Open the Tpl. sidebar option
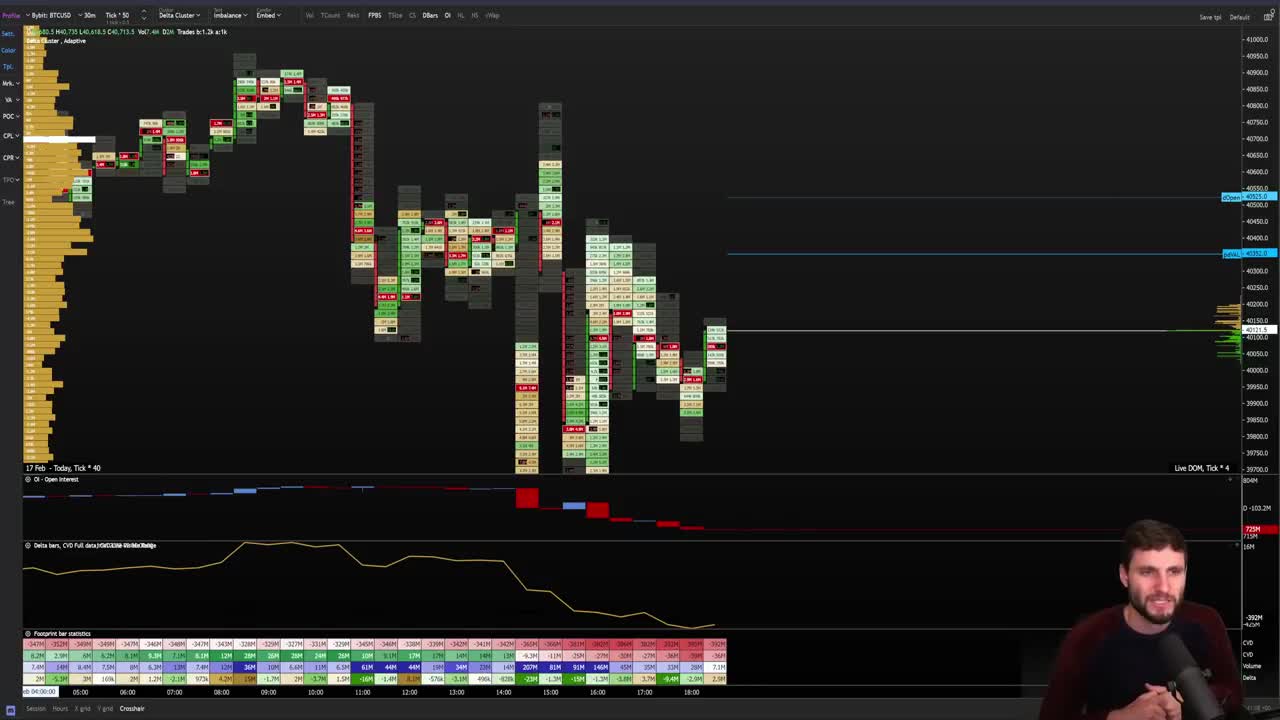 tap(8, 66)
